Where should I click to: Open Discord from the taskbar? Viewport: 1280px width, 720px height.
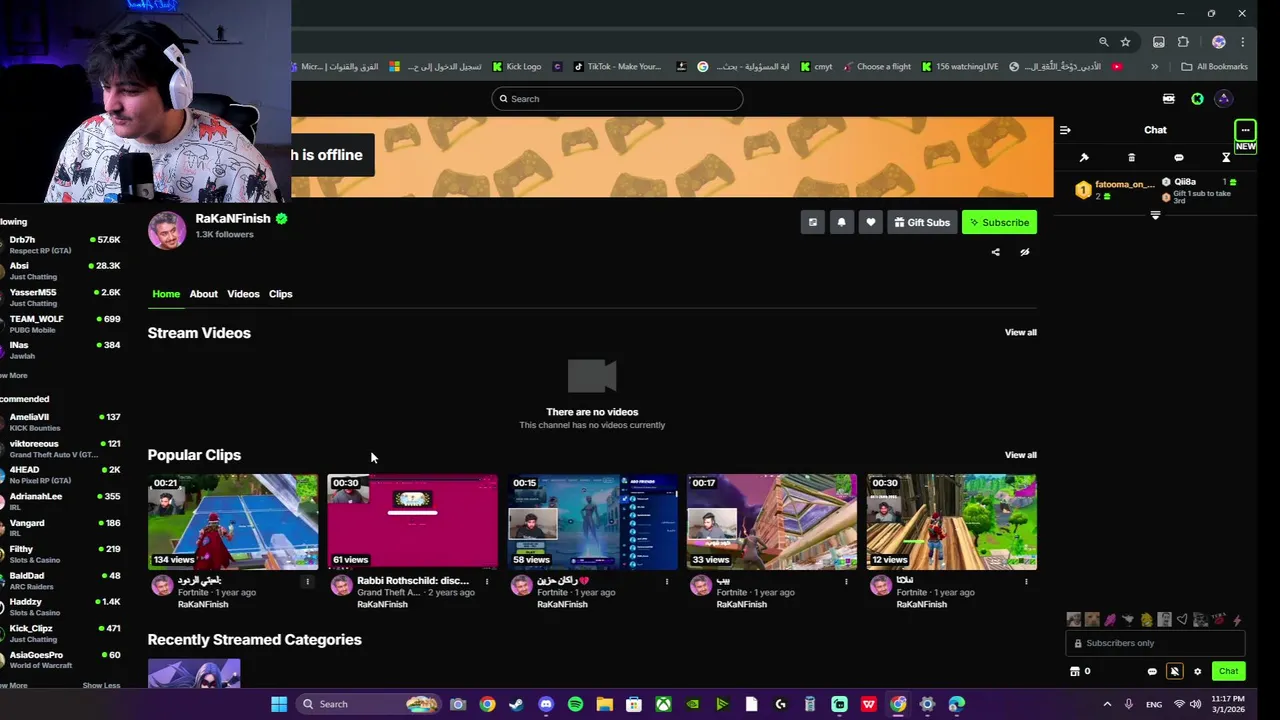[546, 704]
